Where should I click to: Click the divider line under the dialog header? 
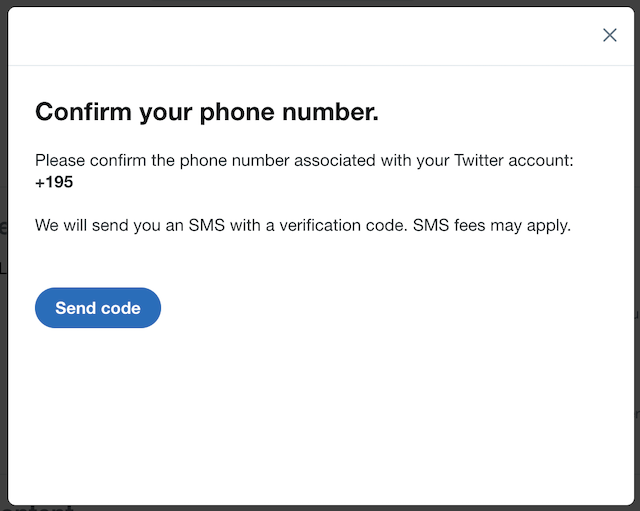320,66
